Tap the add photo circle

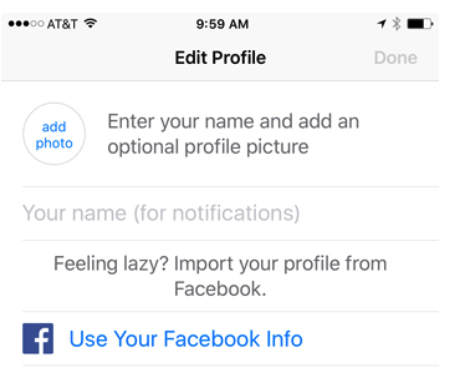coord(54,134)
